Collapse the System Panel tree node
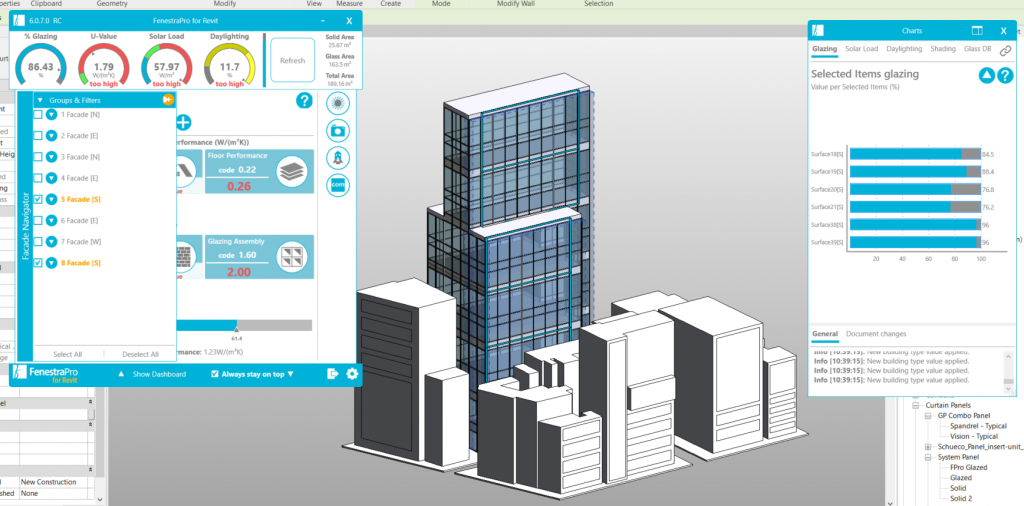Image resolution: width=1024 pixels, height=506 pixels. click(928, 457)
